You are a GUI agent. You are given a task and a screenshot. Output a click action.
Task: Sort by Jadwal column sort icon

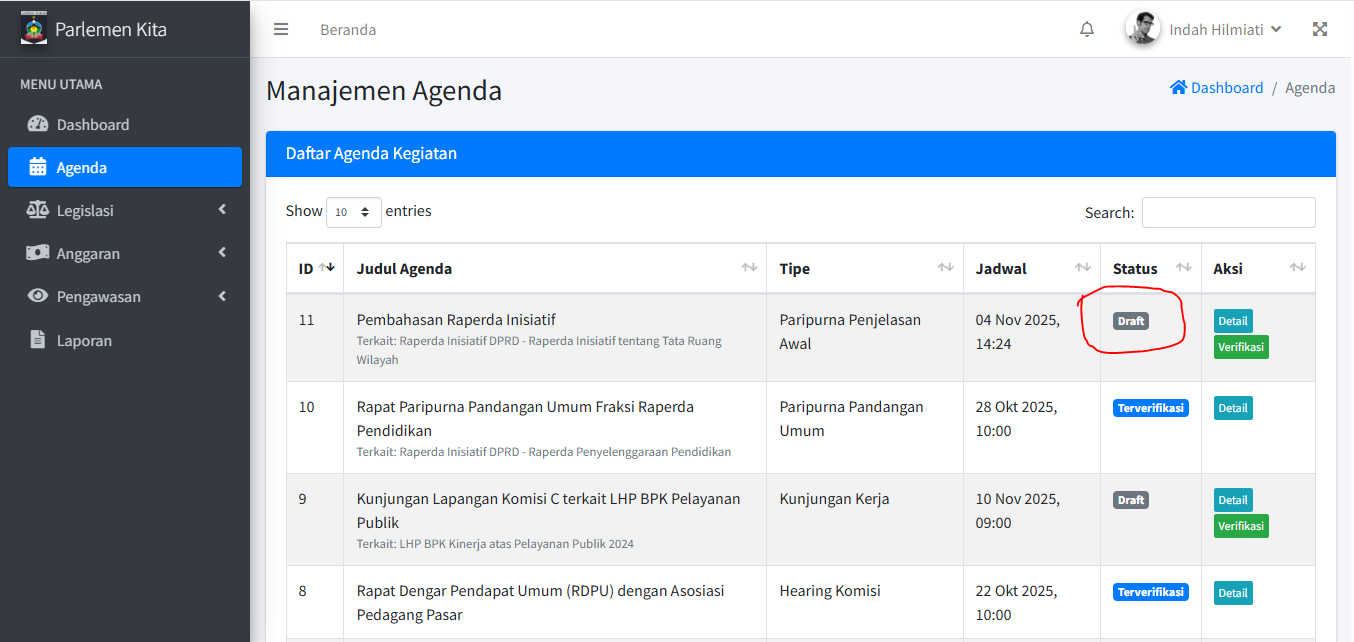pos(1082,268)
